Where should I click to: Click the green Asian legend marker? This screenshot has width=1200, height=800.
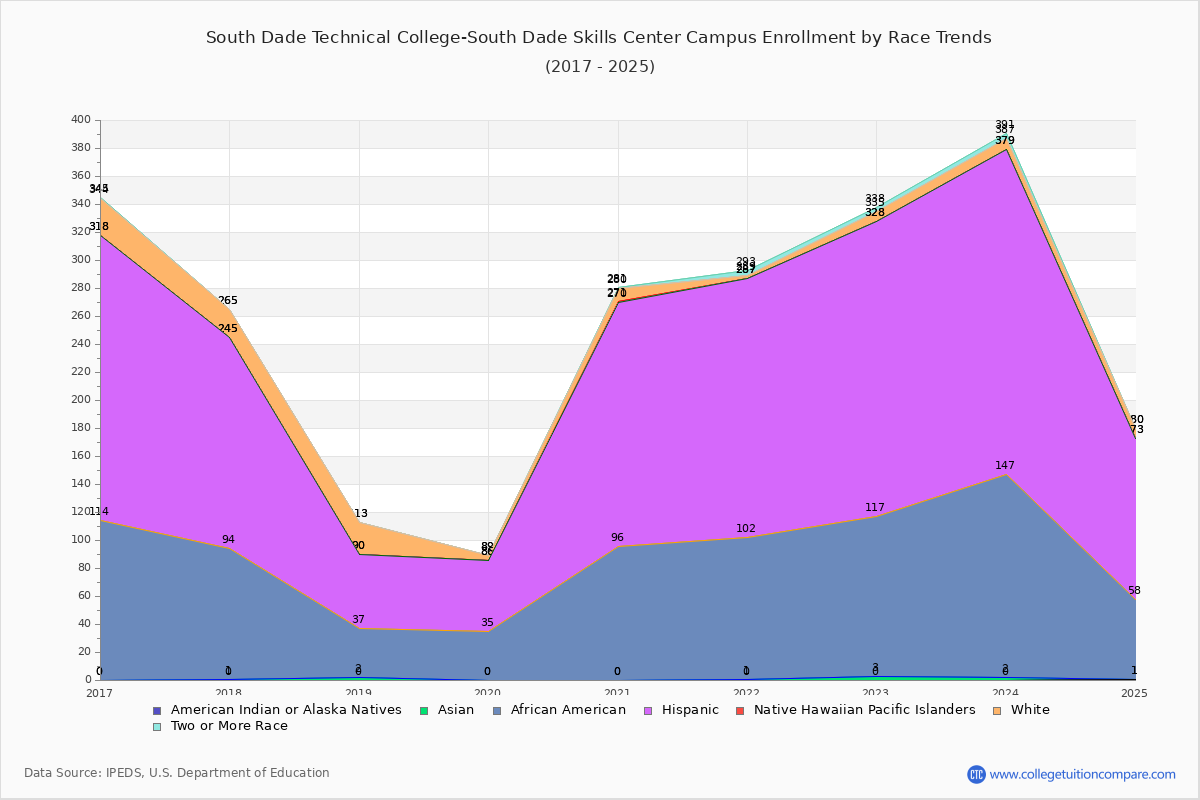424,710
